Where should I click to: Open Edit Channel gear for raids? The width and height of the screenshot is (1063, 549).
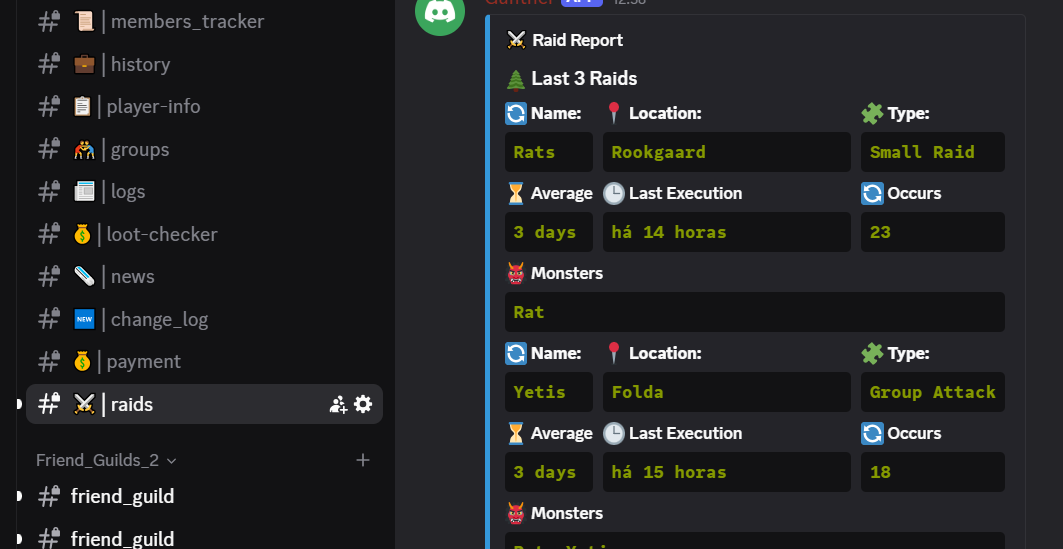click(363, 404)
